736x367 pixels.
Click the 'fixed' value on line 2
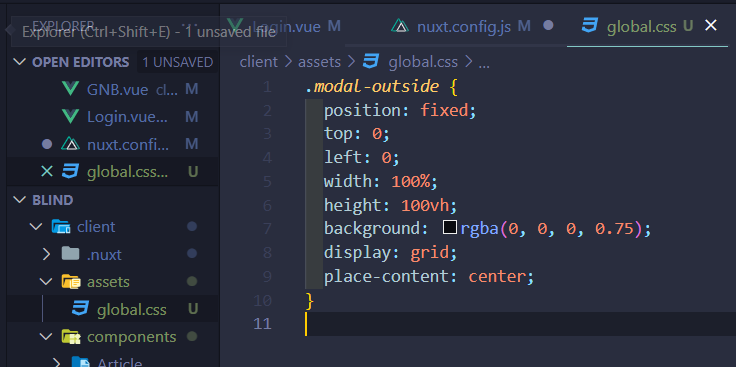click(x=444, y=111)
